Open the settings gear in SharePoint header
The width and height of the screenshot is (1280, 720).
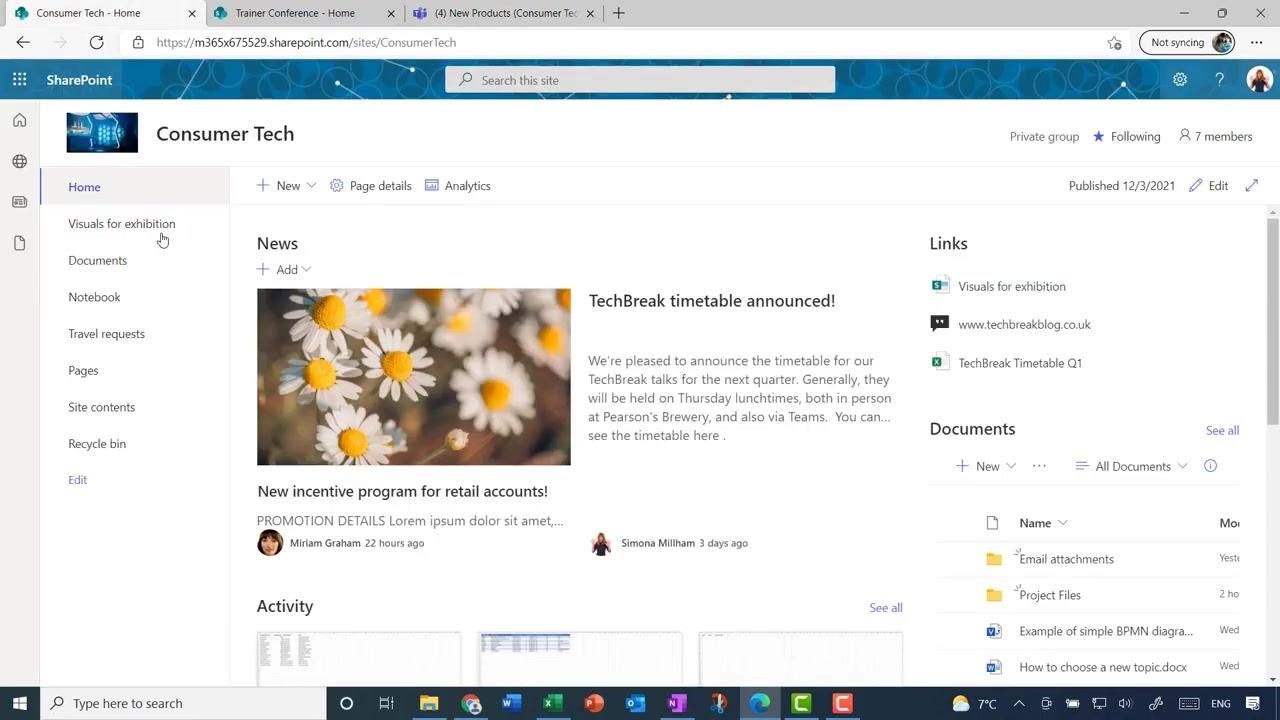pyautogui.click(x=1180, y=80)
